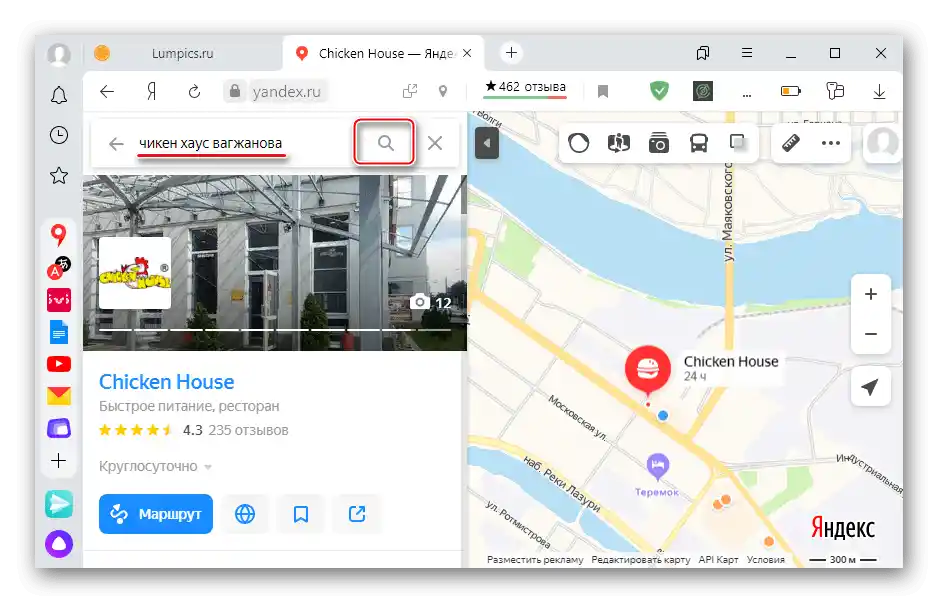
Task: Open translator icon in sidebar
Action: coord(59,268)
